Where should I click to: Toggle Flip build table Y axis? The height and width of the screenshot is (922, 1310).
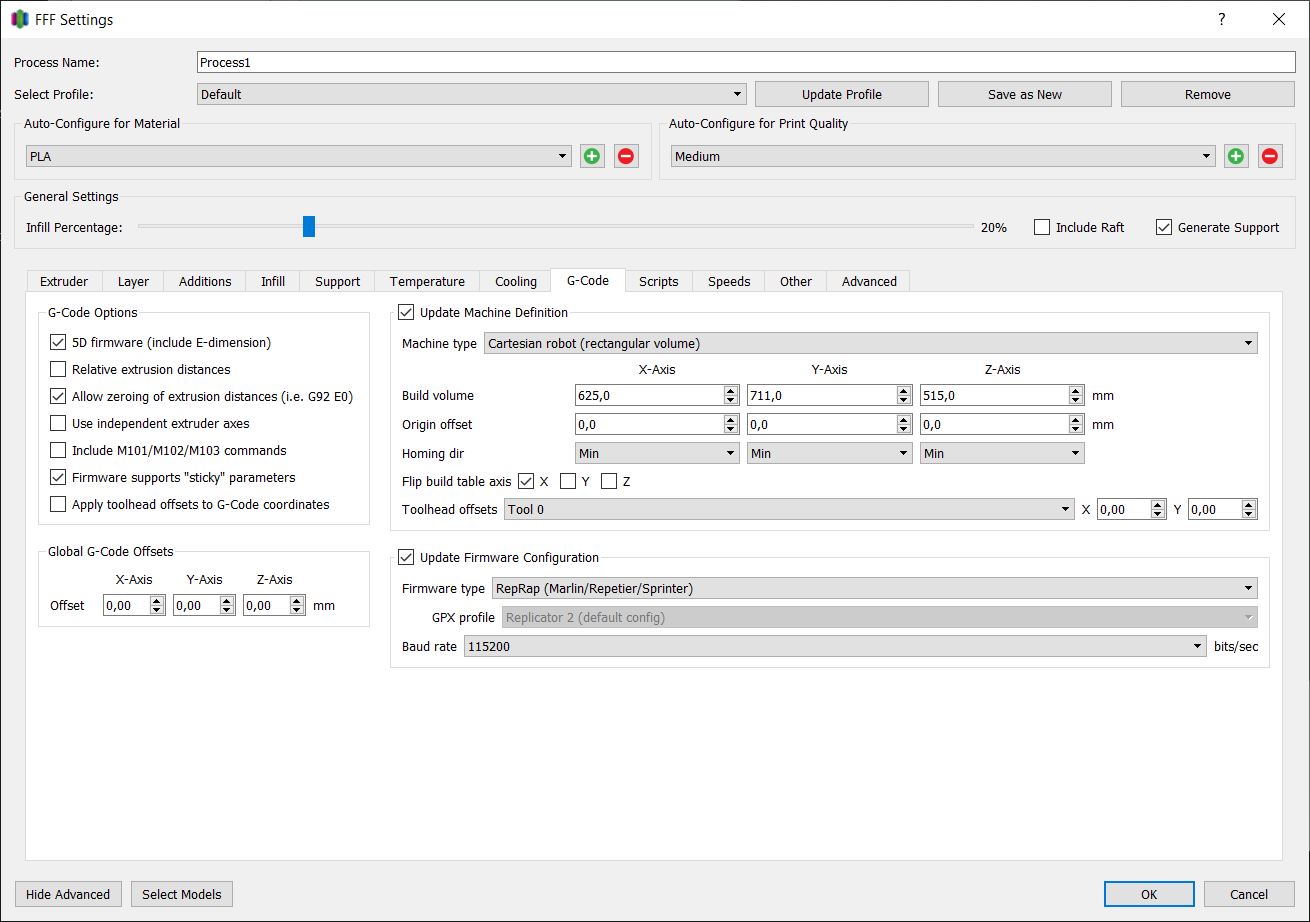coord(568,481)
